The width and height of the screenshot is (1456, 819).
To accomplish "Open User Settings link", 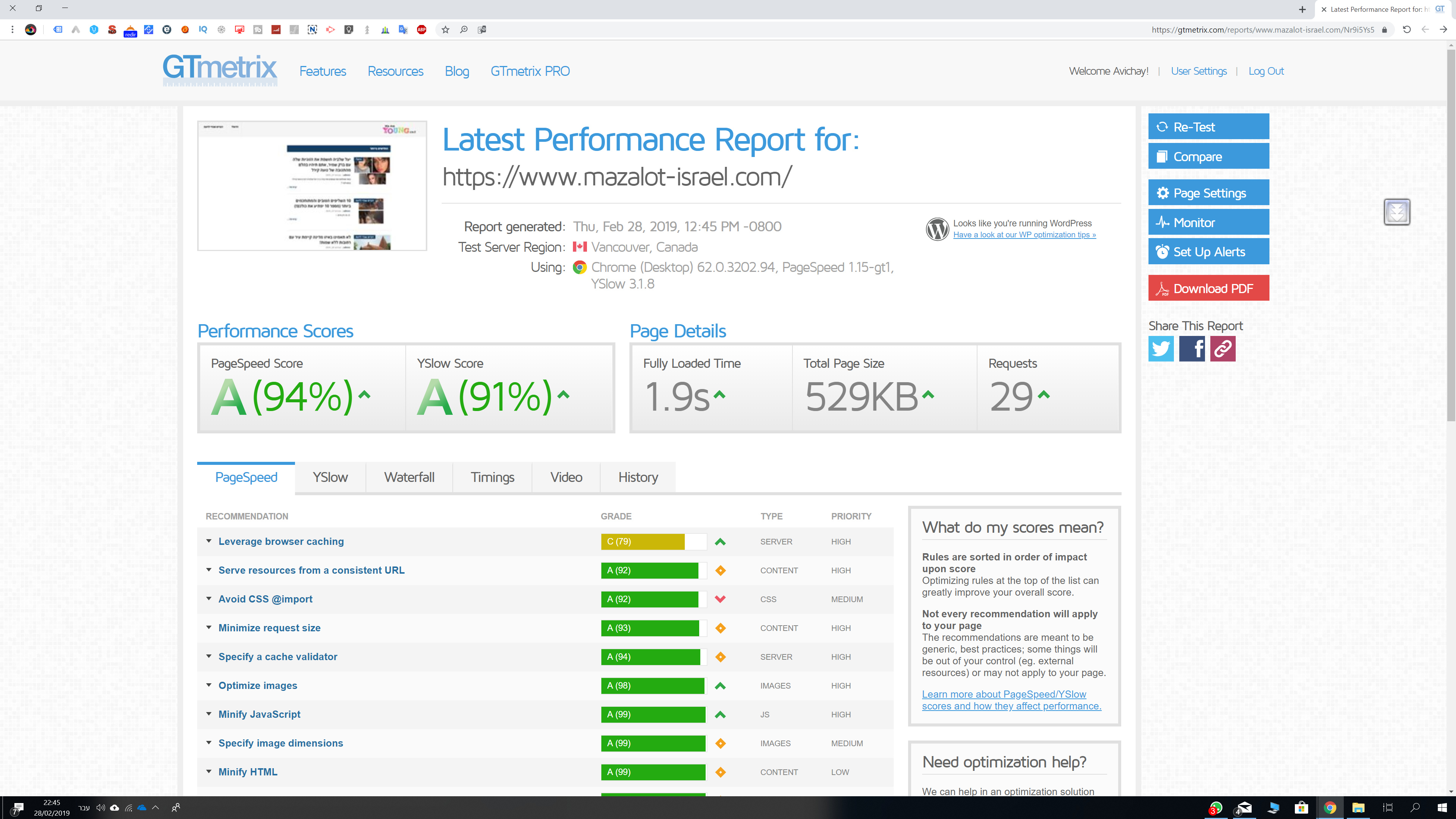I will [1199, 71].
